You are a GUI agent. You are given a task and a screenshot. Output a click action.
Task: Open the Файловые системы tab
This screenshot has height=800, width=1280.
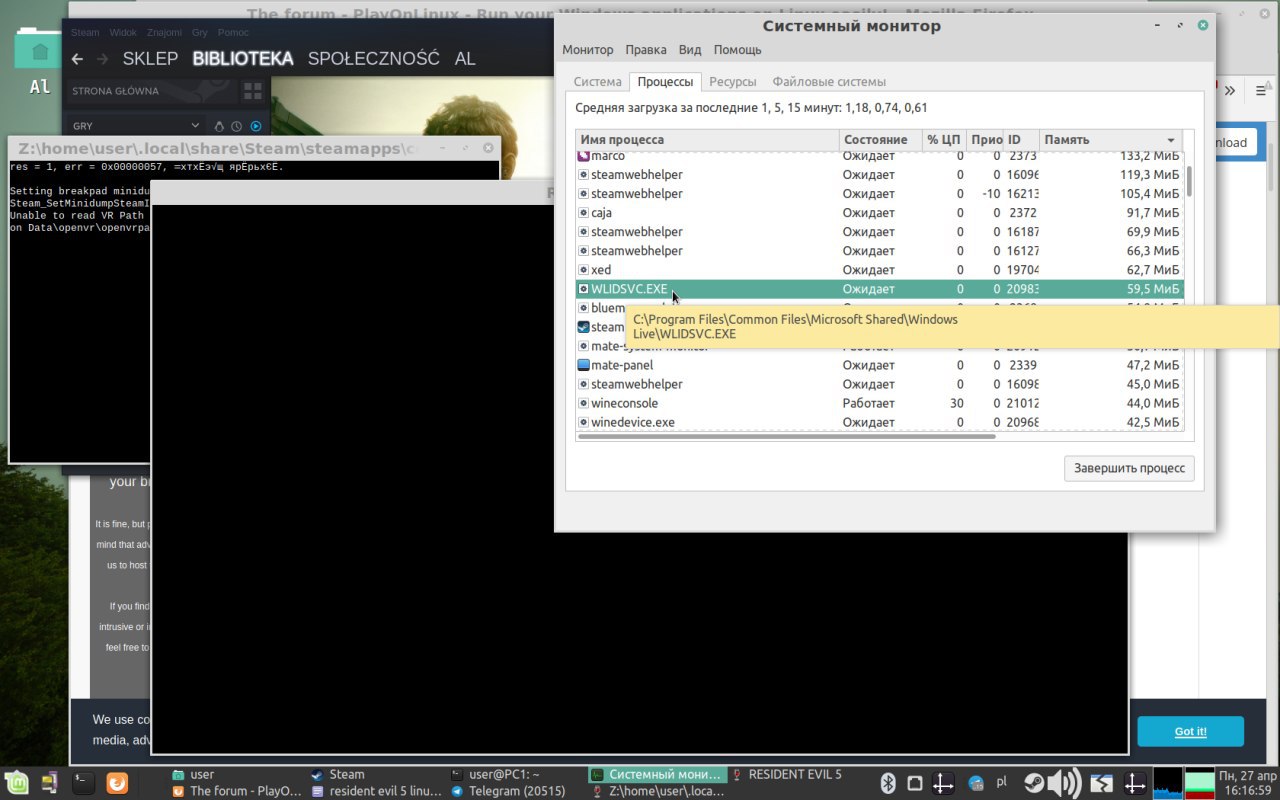[x=829, y=82]
